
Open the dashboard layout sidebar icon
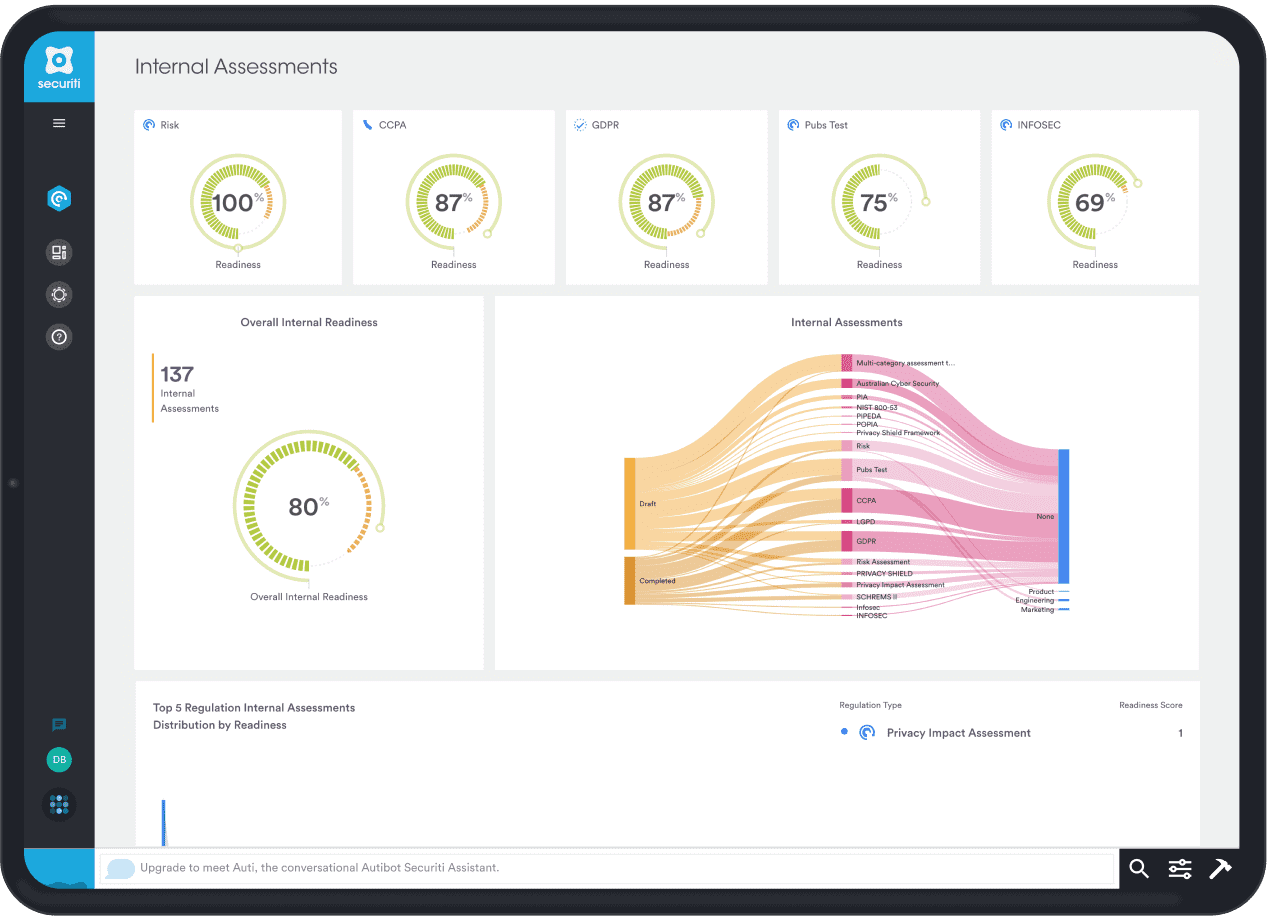point(59,252)
